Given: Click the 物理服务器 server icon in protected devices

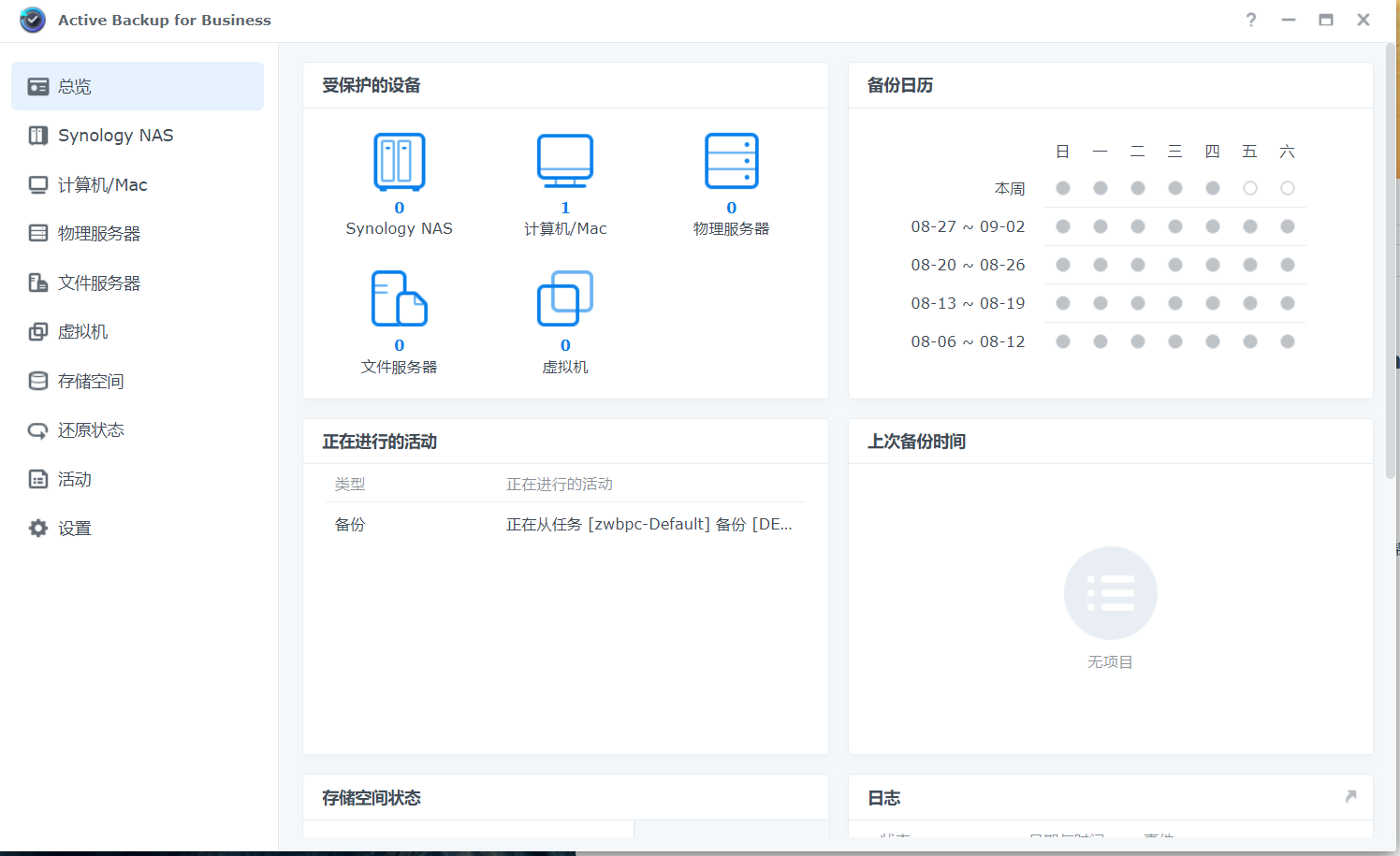Looking at the screenshot, I should point(731,162).
